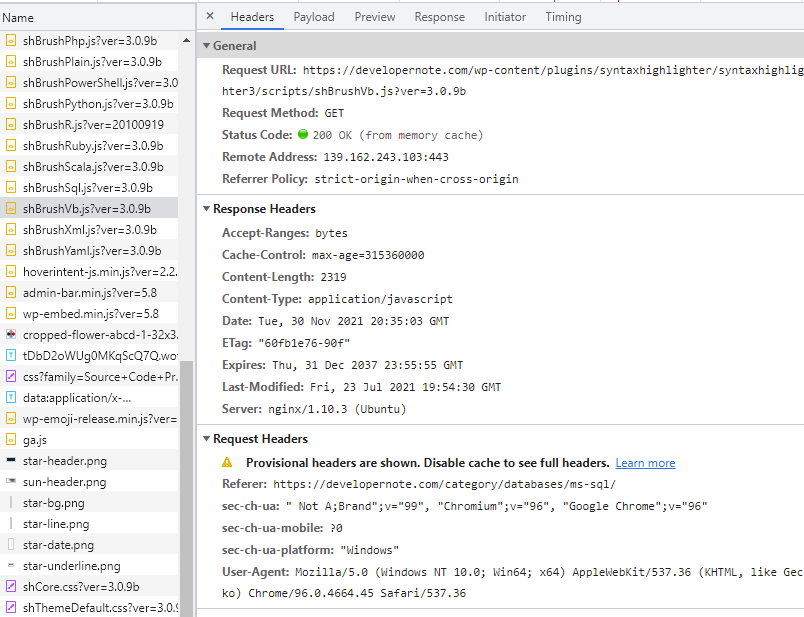Click the Expires date value

click(367, 365)
